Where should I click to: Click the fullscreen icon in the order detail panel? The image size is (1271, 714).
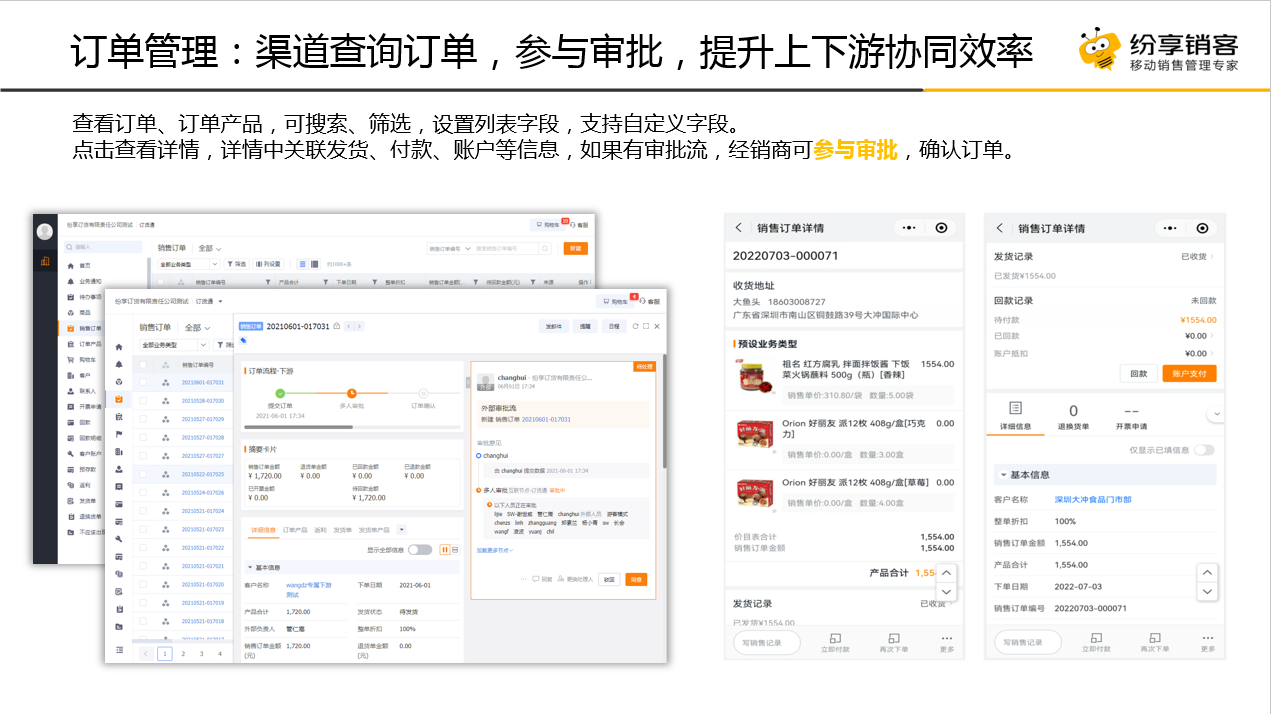click(646, 326)
